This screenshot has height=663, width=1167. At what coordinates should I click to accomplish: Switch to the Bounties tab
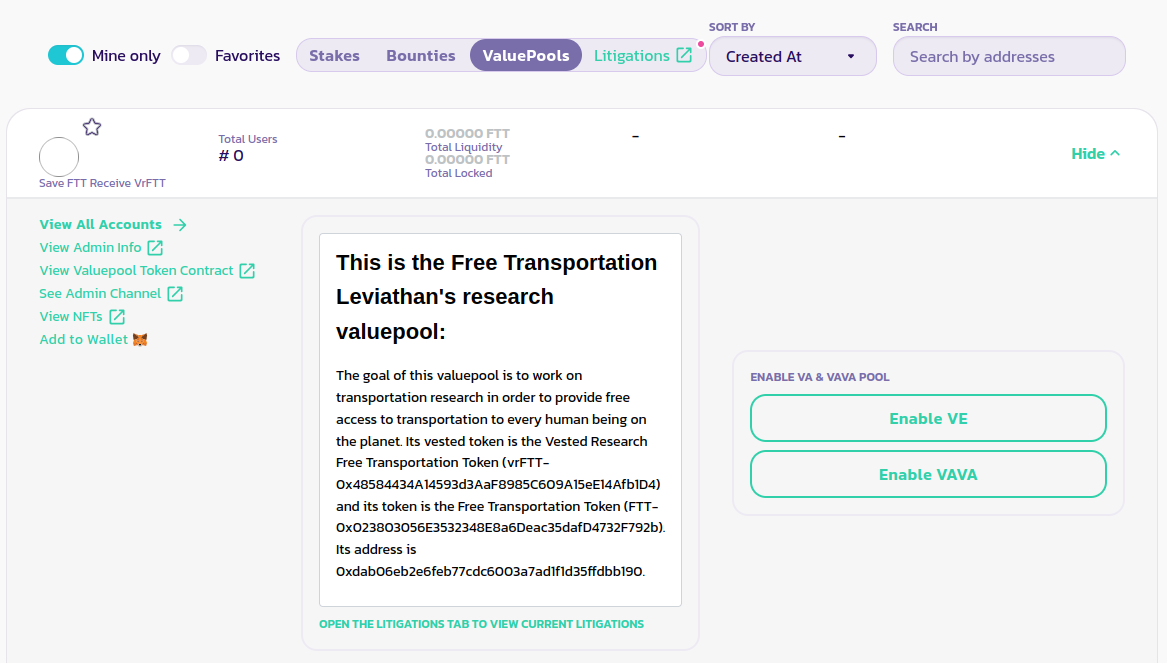[421, 56]
